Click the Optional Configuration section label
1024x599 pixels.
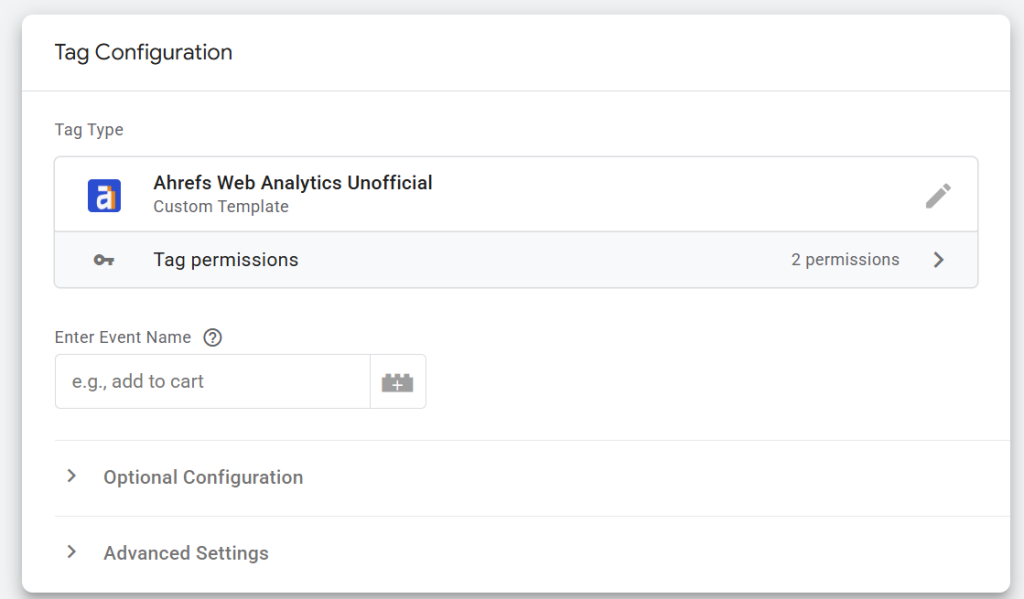[x=203, y=477]
